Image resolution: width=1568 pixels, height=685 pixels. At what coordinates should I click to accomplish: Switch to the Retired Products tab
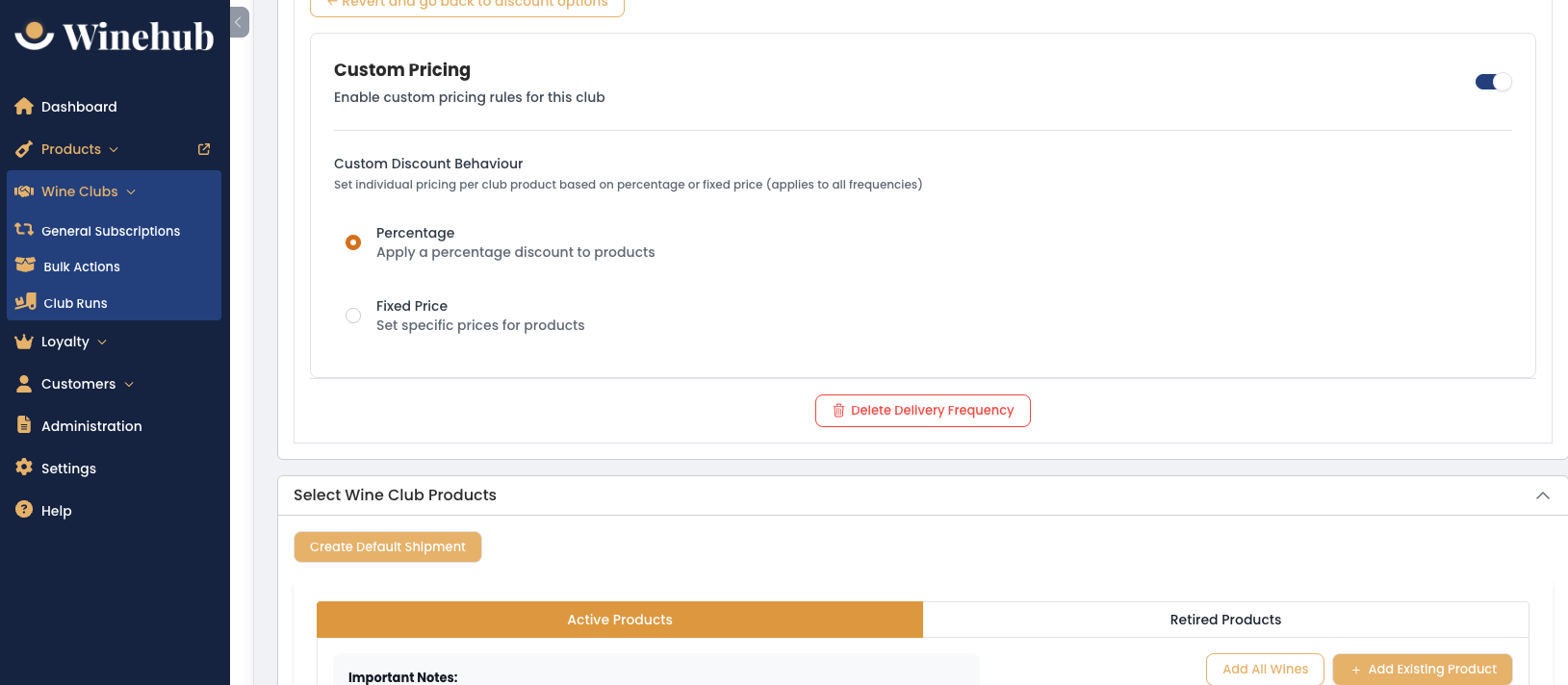point(1225,620)
